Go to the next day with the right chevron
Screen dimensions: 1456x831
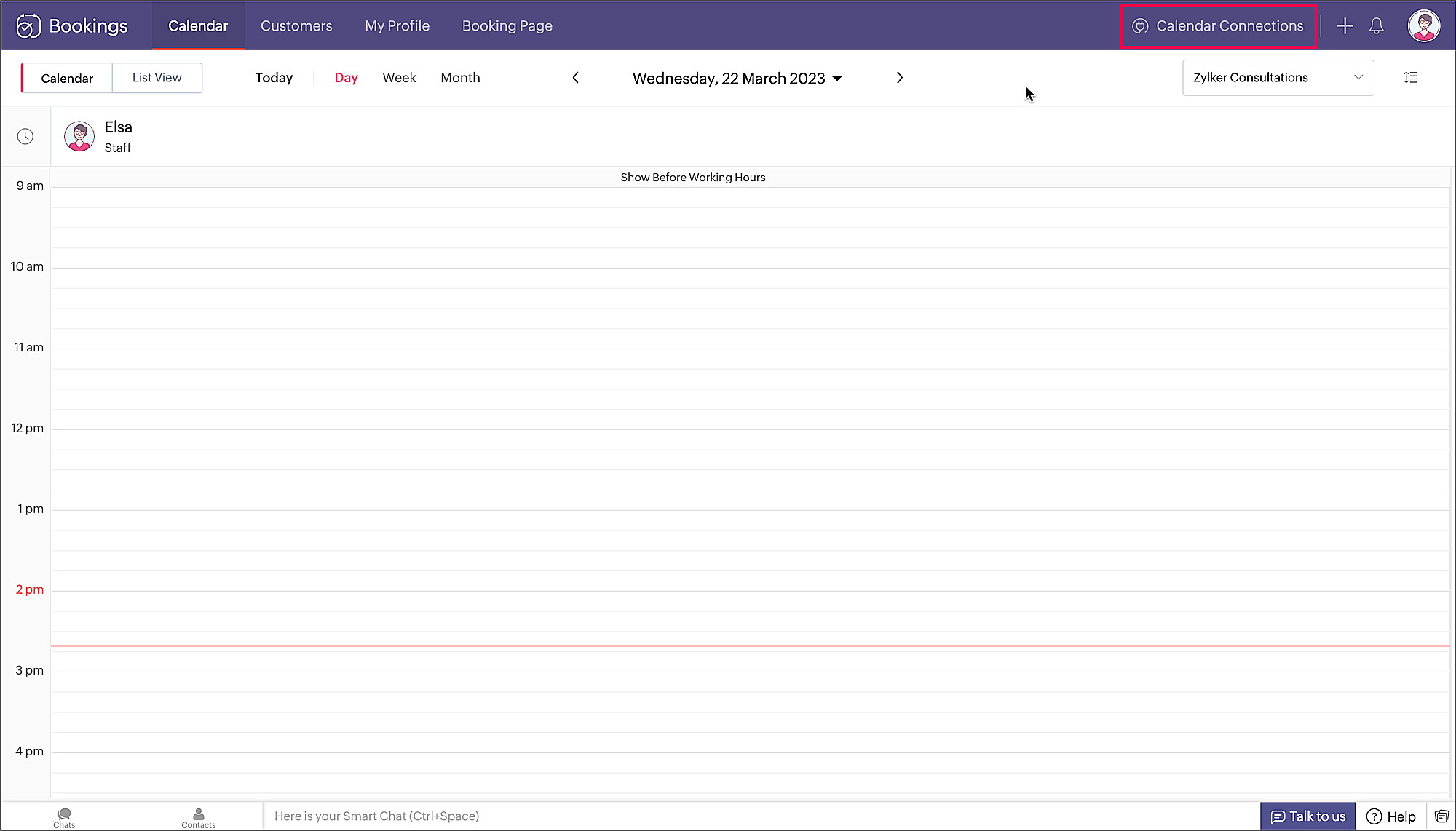900,78
